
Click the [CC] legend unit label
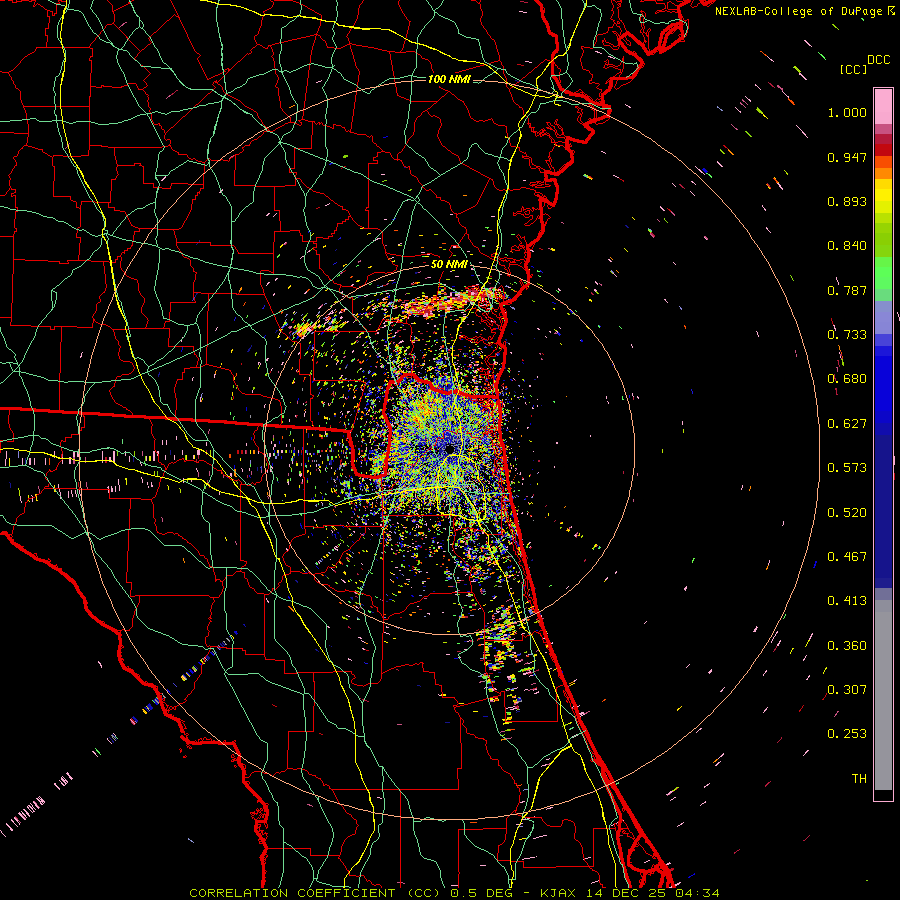[x=853, y=69]
